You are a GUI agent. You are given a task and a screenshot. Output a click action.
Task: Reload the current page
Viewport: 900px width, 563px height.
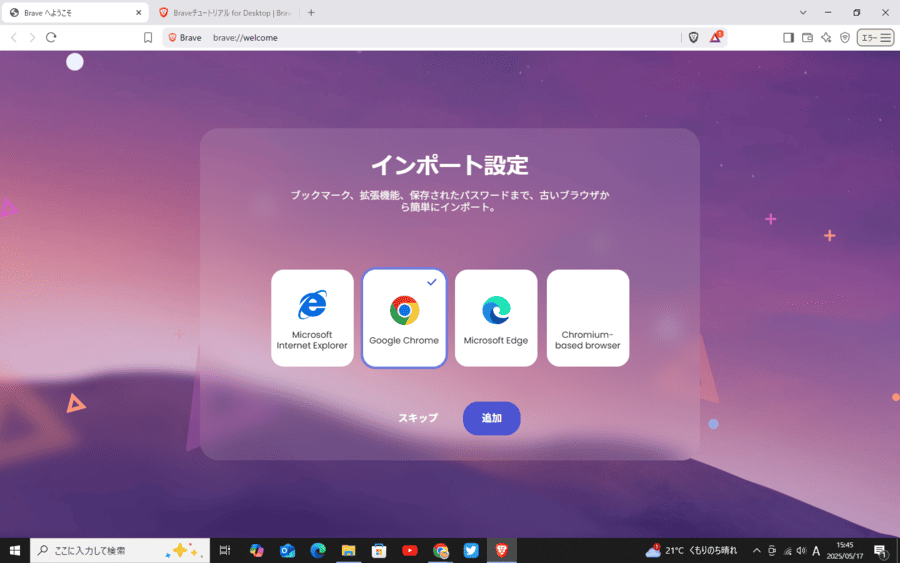click(x=51, y=37)
